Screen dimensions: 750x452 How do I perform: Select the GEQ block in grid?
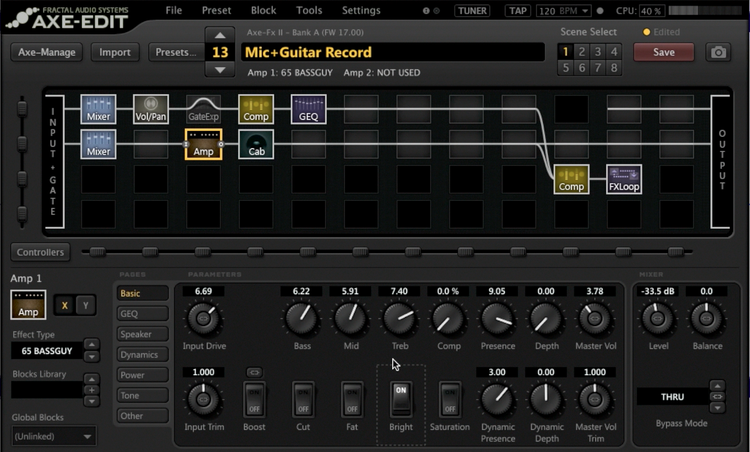click(309, 109)
